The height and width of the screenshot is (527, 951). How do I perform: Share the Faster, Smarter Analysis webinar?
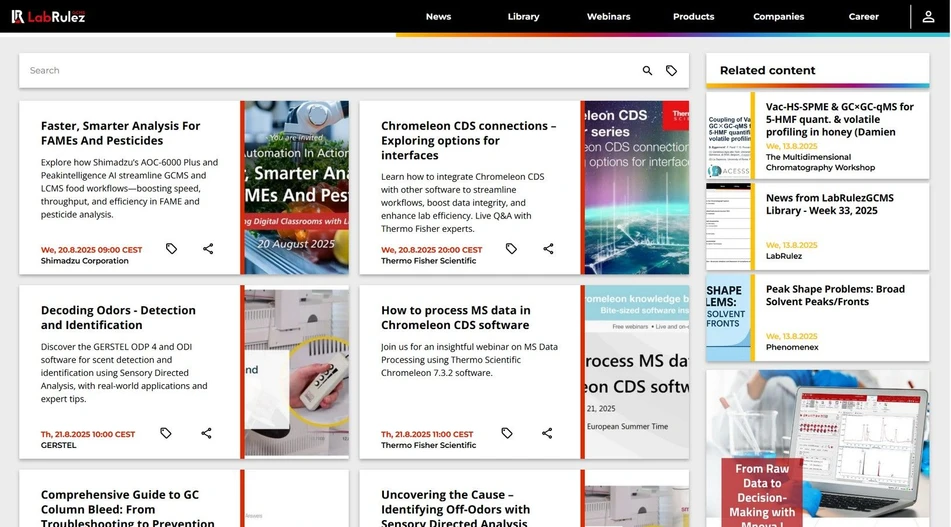tap(208, 249)
